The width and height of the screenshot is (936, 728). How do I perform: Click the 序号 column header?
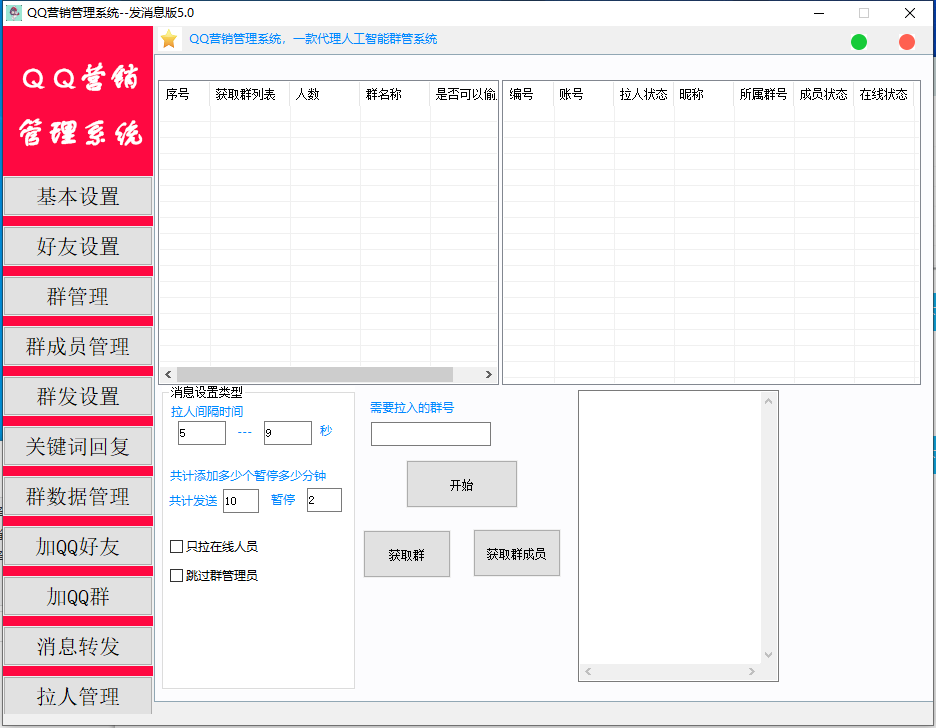point(184,94)
